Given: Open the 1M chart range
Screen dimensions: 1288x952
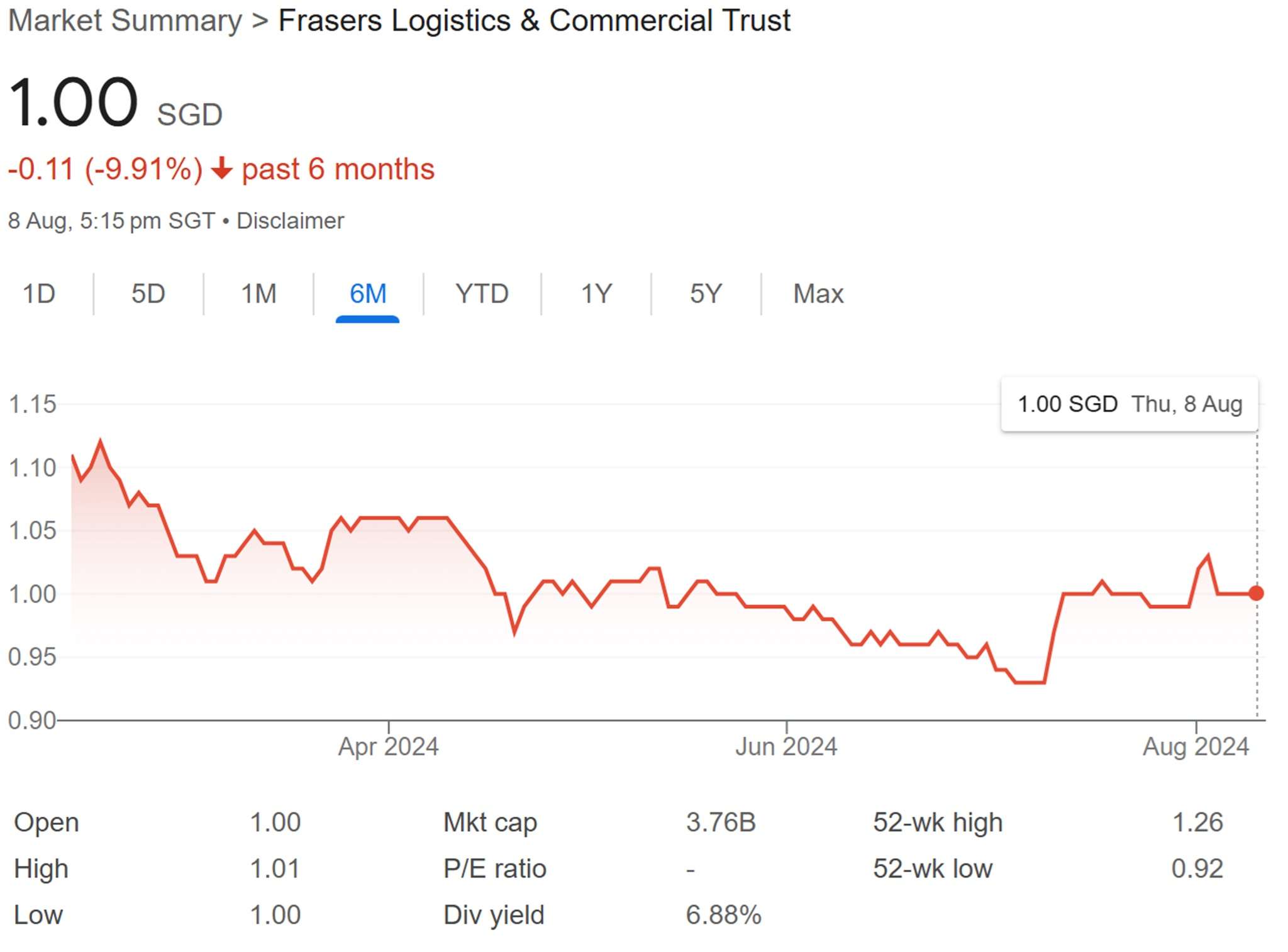Looking at the screenshot, I should (x=258, y=294).
